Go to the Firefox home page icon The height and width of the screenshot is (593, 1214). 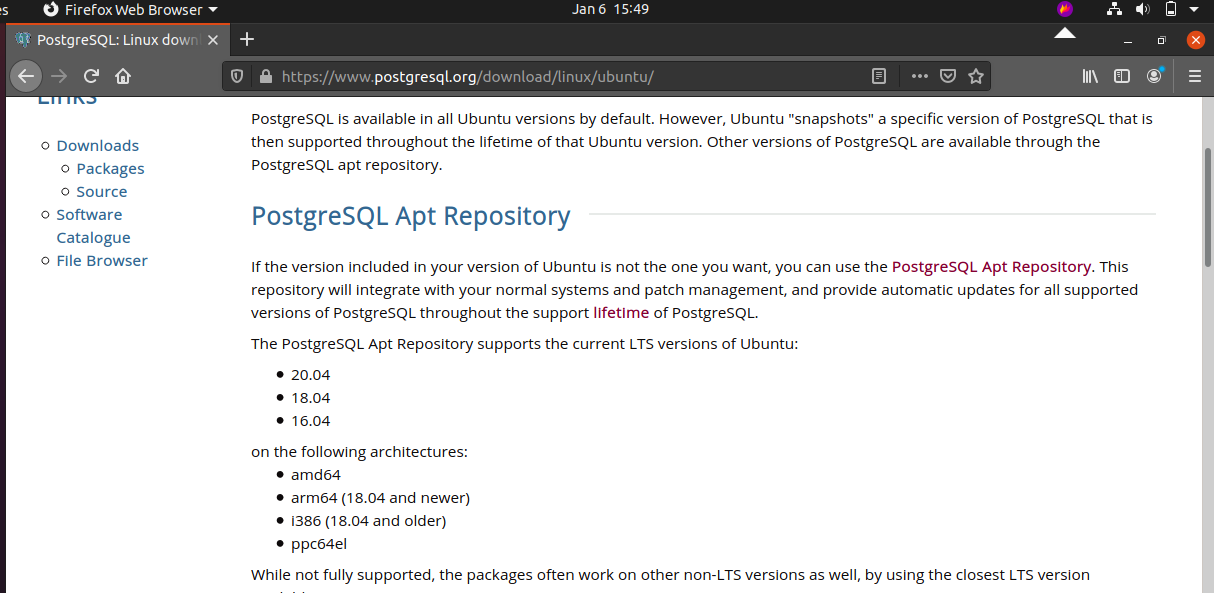pos(123,76)
